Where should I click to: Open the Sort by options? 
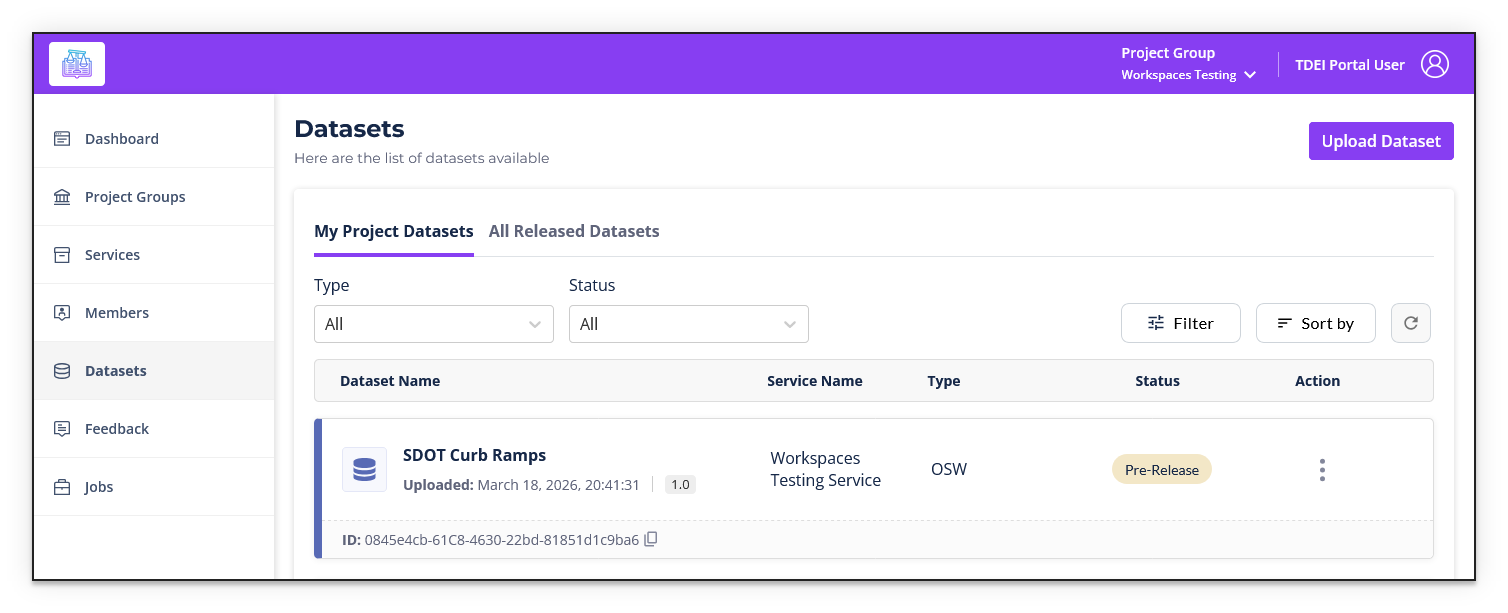[1315, 322]
